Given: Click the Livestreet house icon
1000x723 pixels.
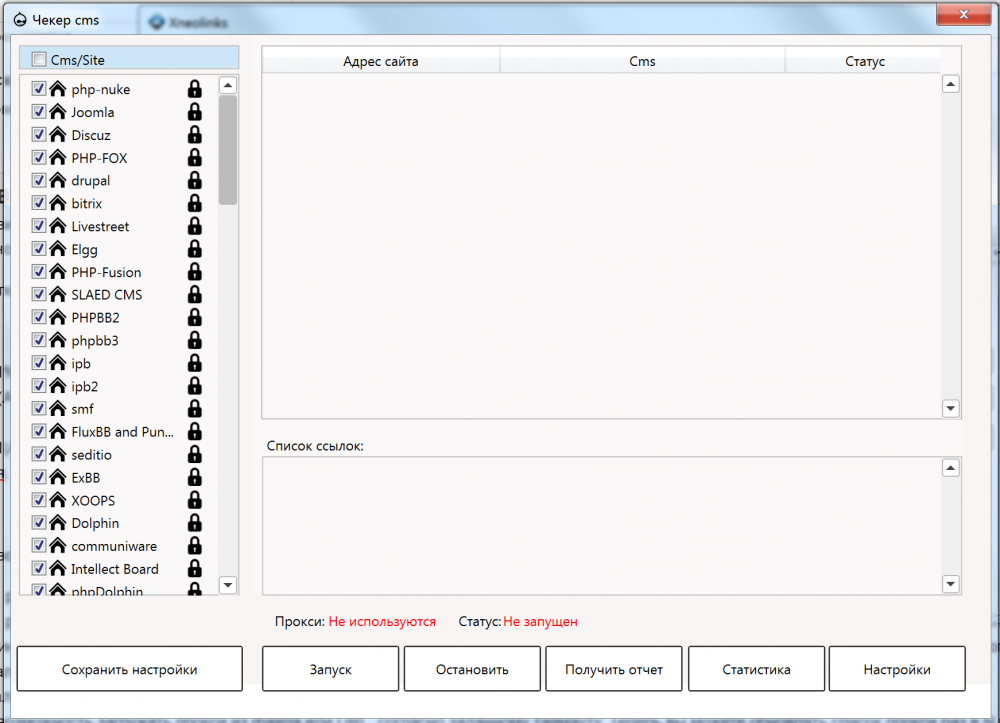Looking at the screenshot, I should 58,226.
